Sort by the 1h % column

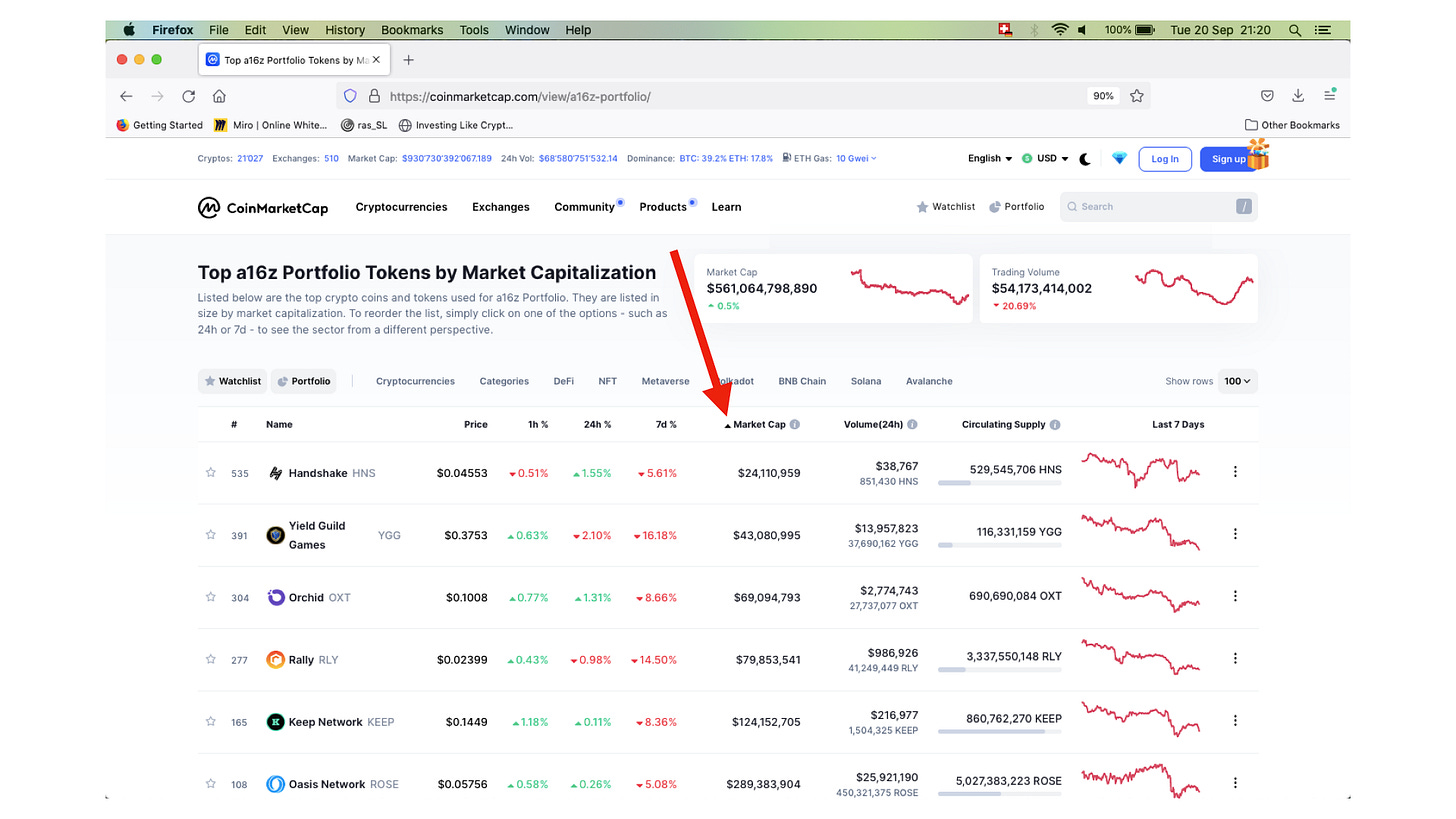point(537,425)
